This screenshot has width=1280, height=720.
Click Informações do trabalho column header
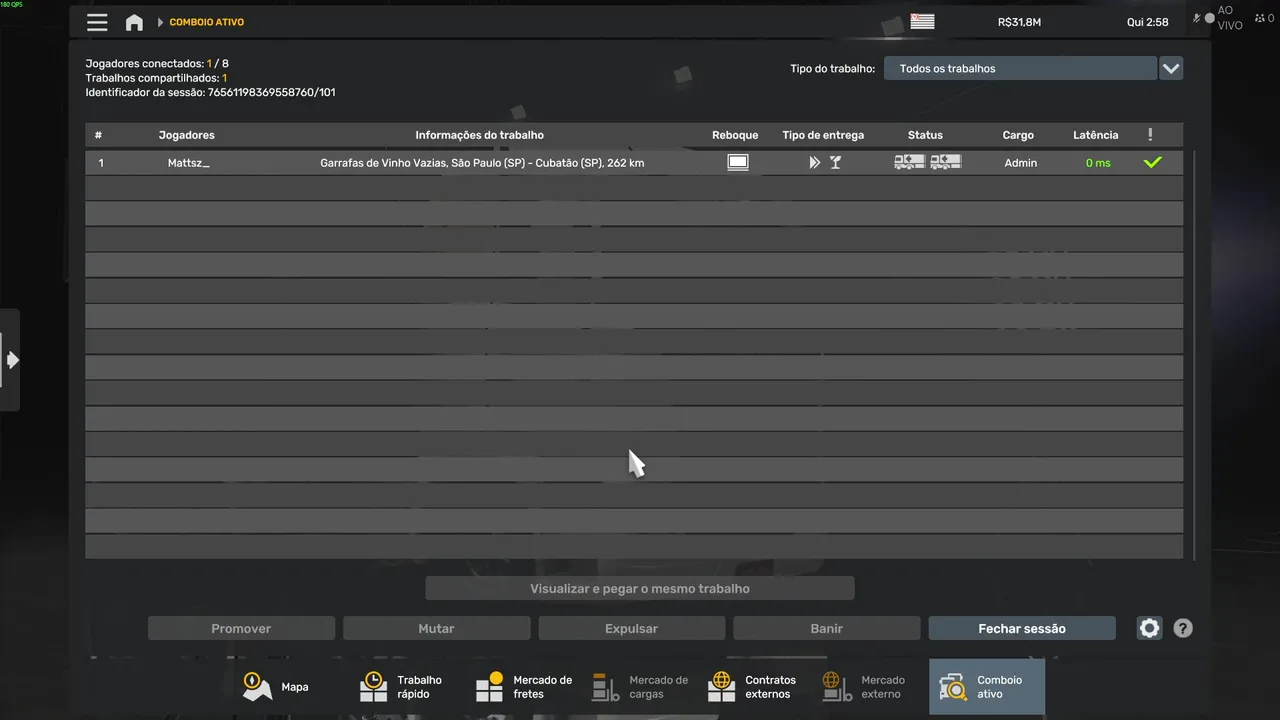coord(480,135)
